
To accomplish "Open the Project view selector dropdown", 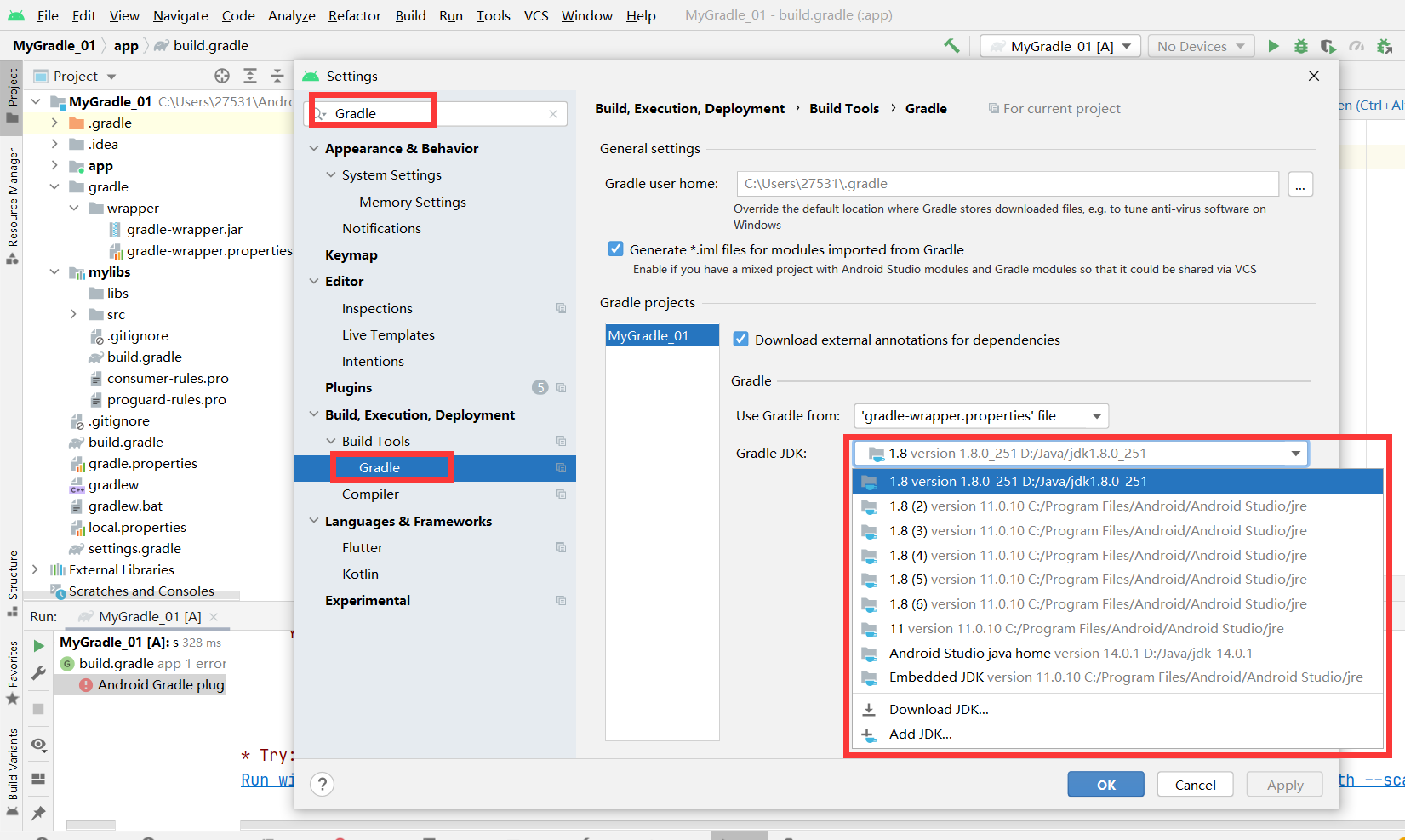I will [x=75, y=76].
